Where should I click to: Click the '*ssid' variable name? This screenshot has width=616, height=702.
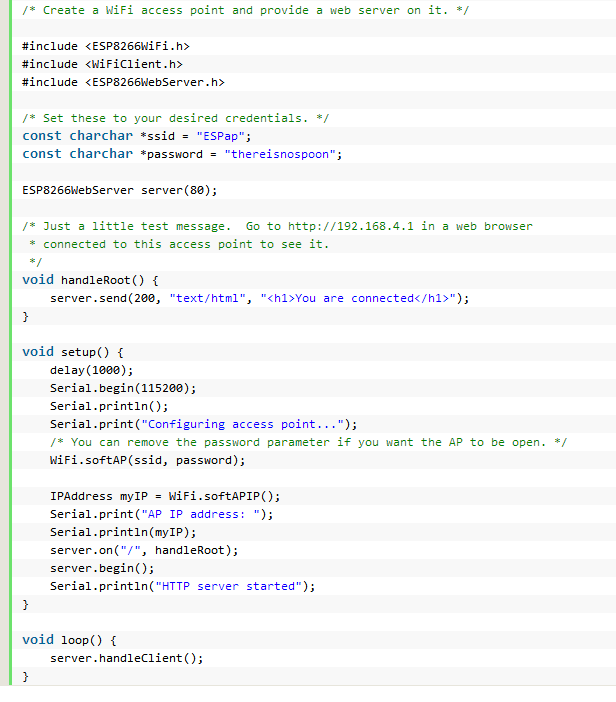(x=158, y=136)
